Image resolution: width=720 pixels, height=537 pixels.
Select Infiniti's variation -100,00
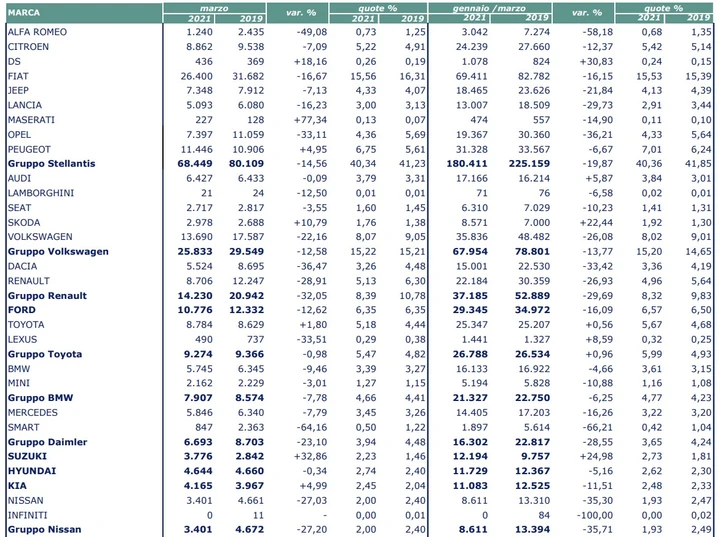click(x=595, y=515)
